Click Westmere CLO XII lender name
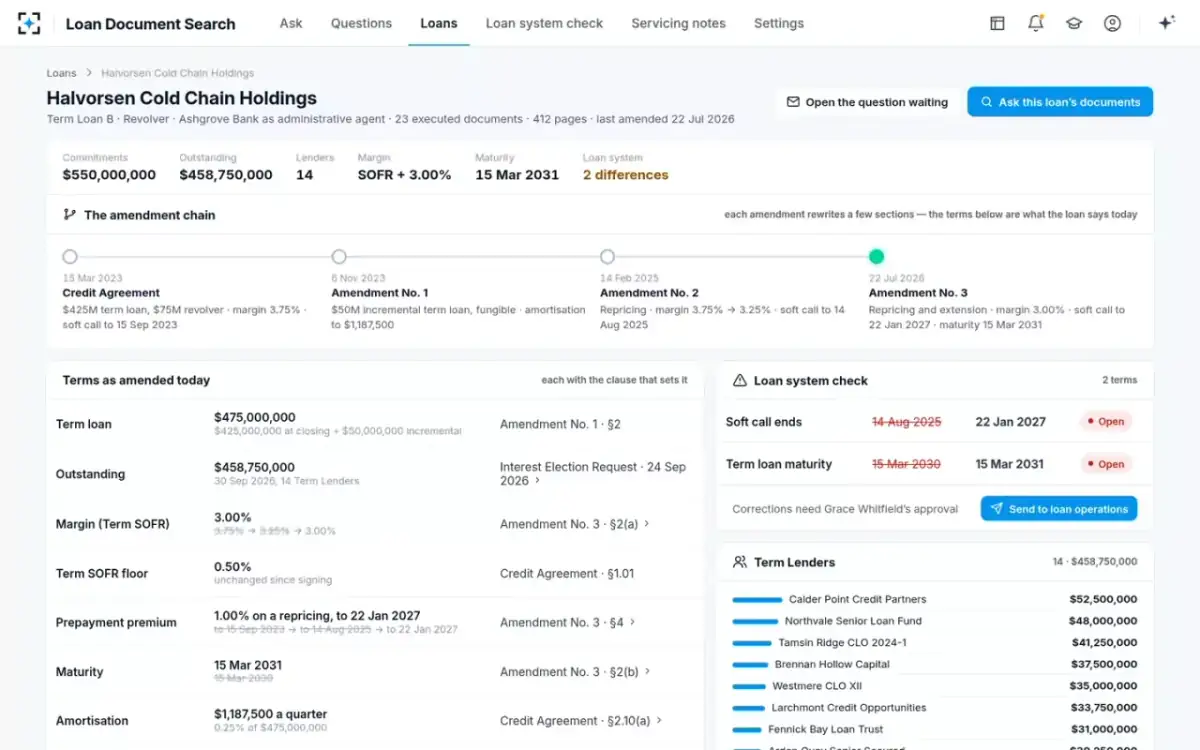The image size is (1200, 750). [x=817, y=686]
